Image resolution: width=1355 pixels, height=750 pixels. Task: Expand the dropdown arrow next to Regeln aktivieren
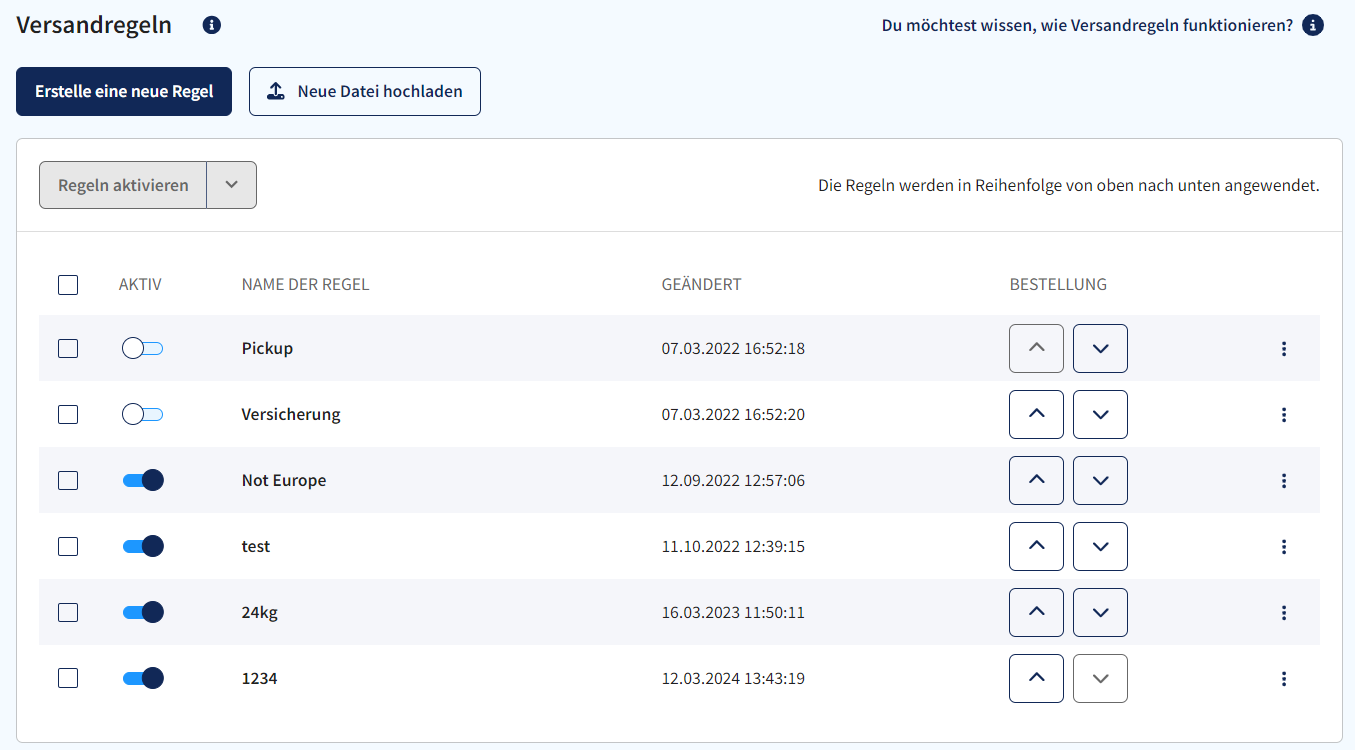232,185
